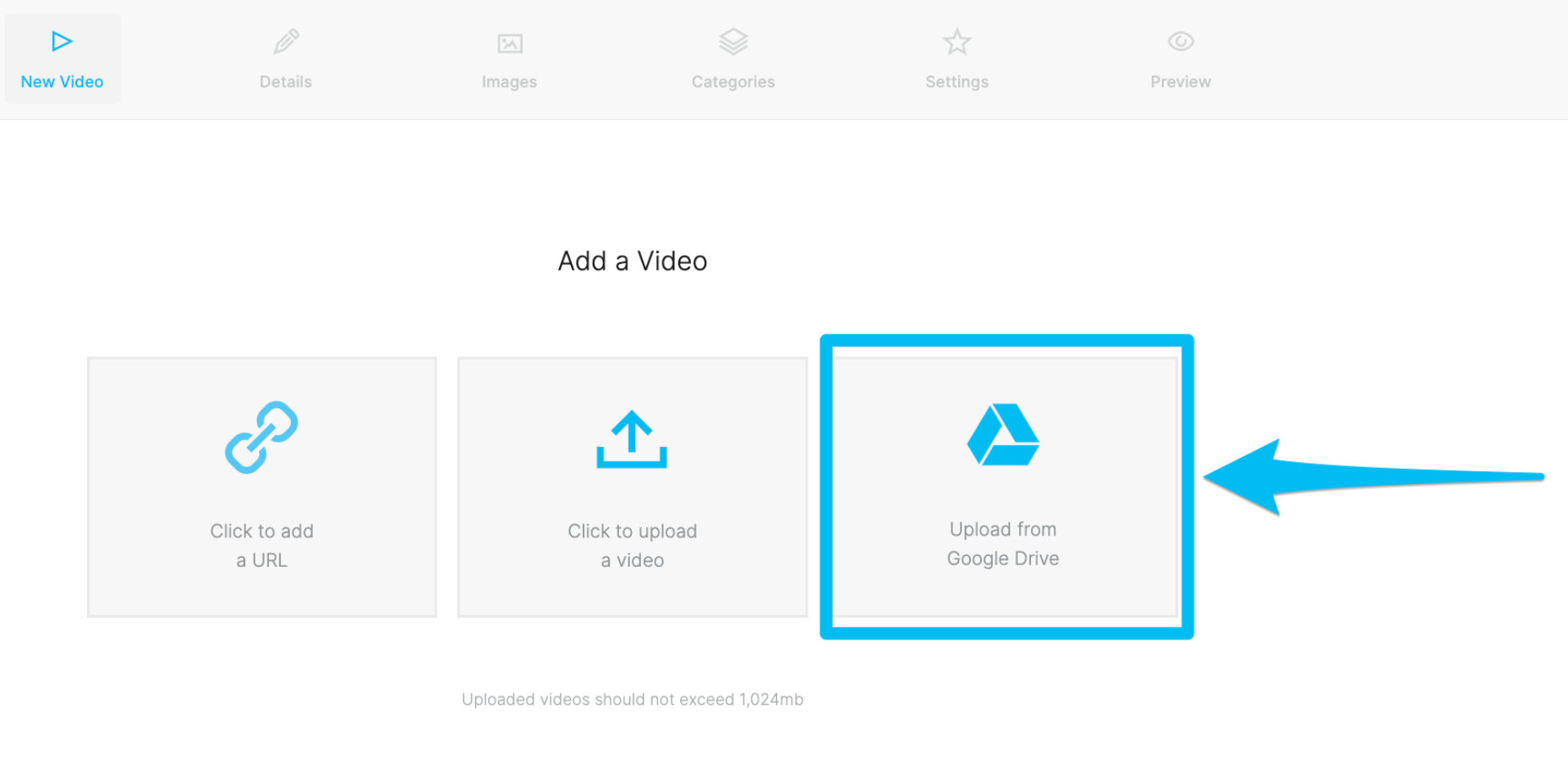Choose the 'Click to add a URL' text
The height and width of the screenshot is (770, 1568).
(262, 546)
